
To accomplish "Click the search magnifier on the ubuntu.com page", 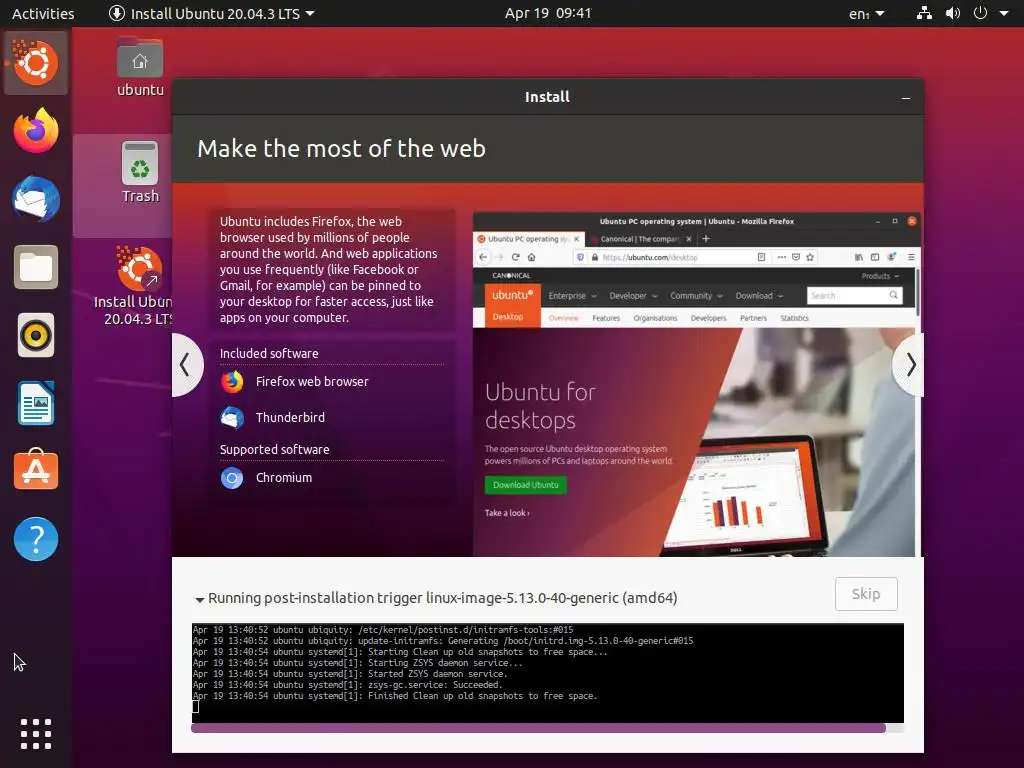I will 893,295.
